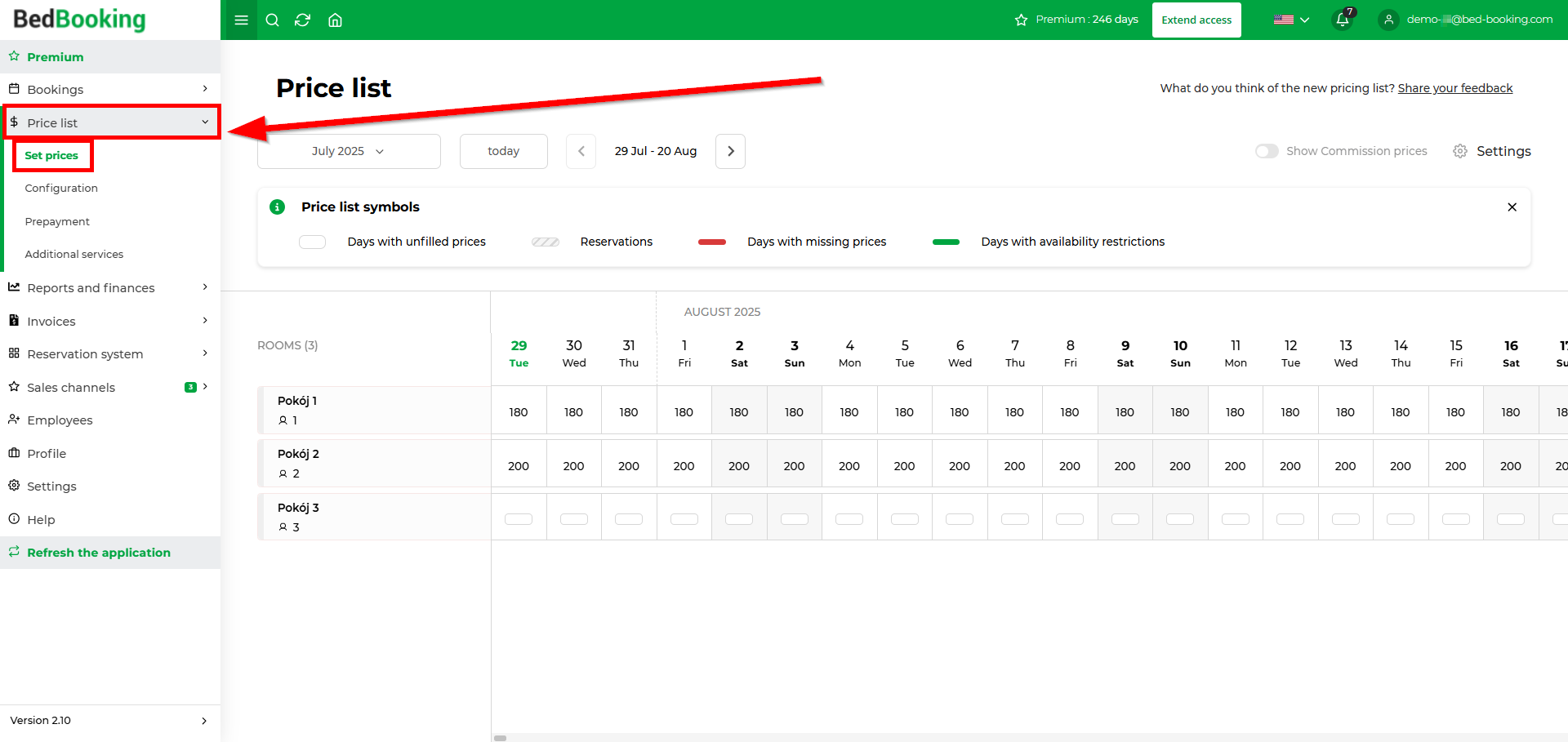Open the language flag dropdown
The image size is (1568, 742).
1291,20
